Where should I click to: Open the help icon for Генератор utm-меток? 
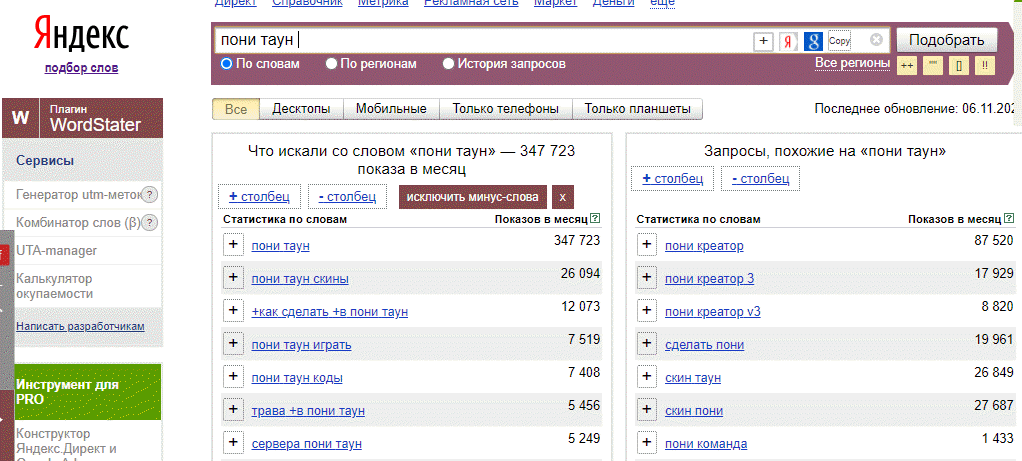150,194
